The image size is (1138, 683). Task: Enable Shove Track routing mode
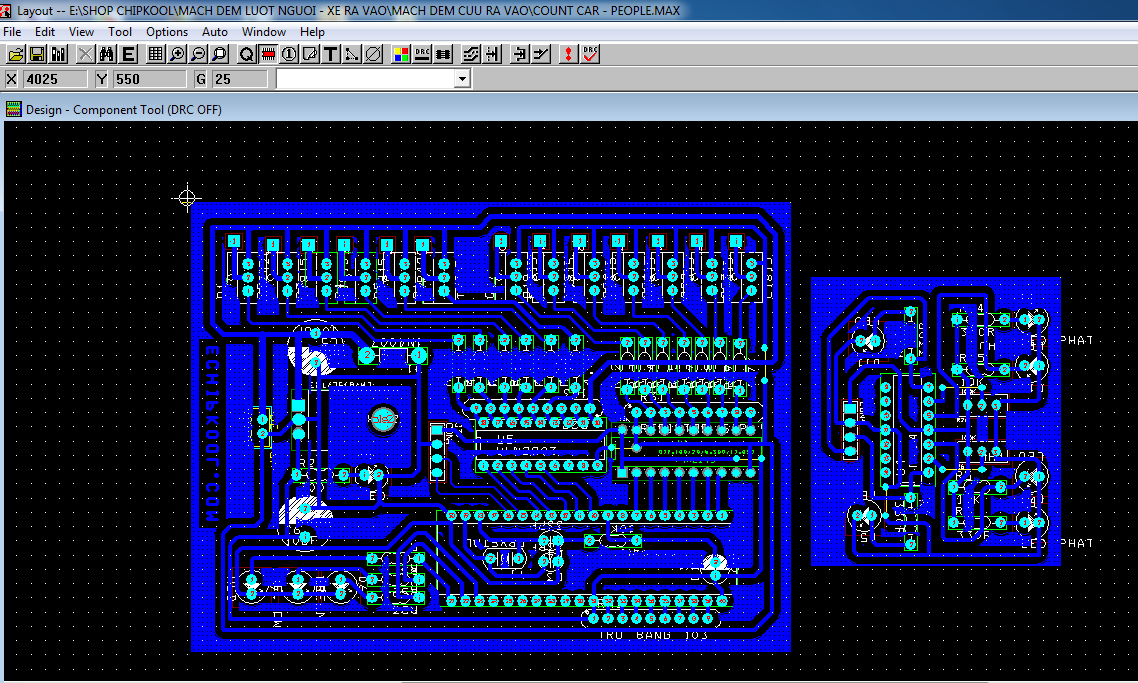470,54
